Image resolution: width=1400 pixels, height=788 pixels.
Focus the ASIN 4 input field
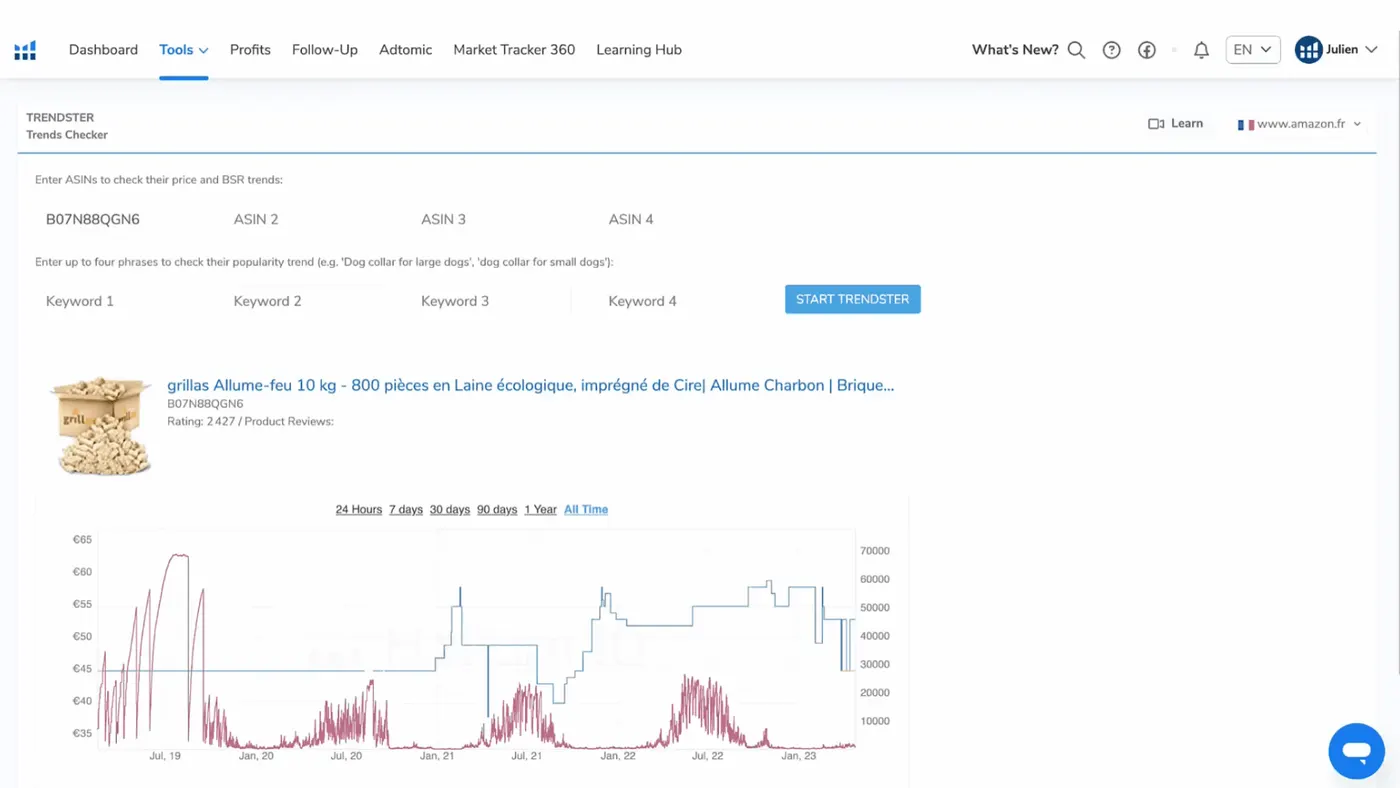(x=684, y=219)
